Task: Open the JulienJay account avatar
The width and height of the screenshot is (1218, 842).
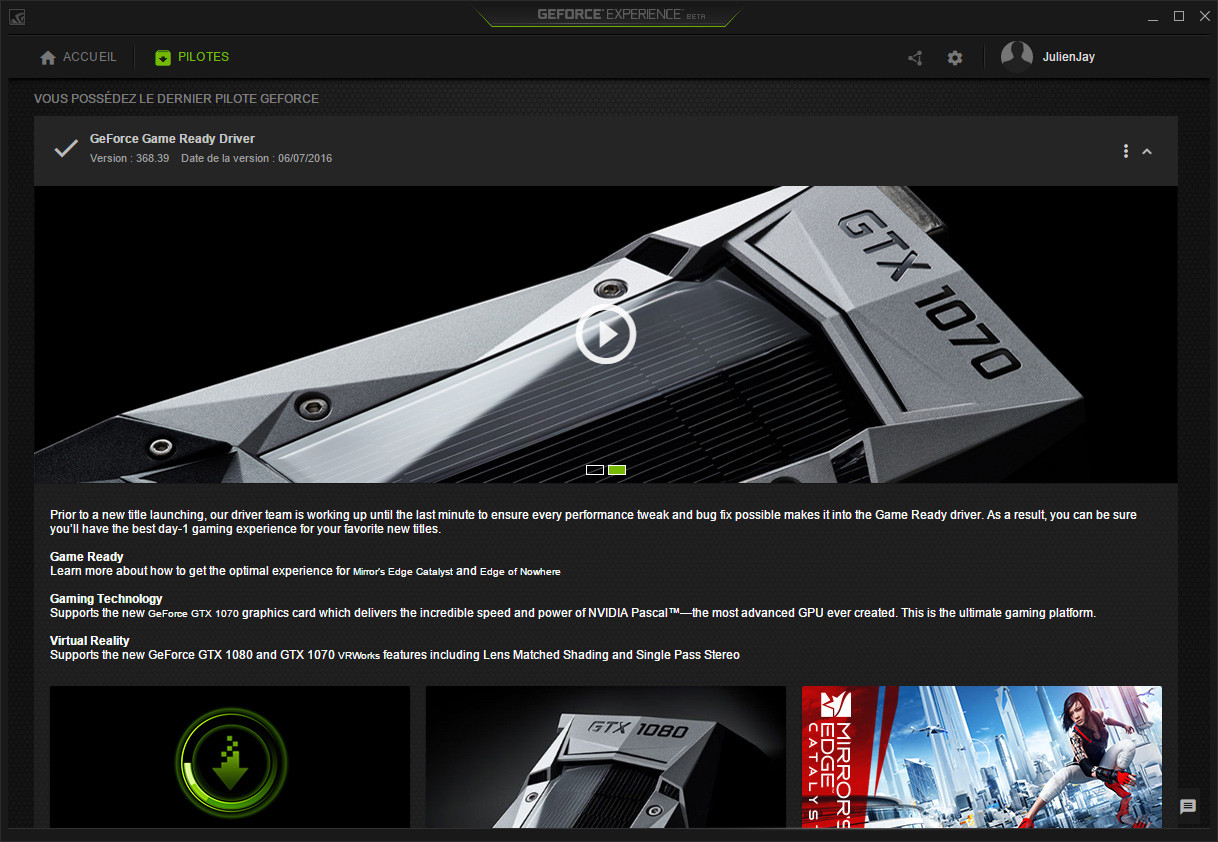Action: click(1017, 56)
